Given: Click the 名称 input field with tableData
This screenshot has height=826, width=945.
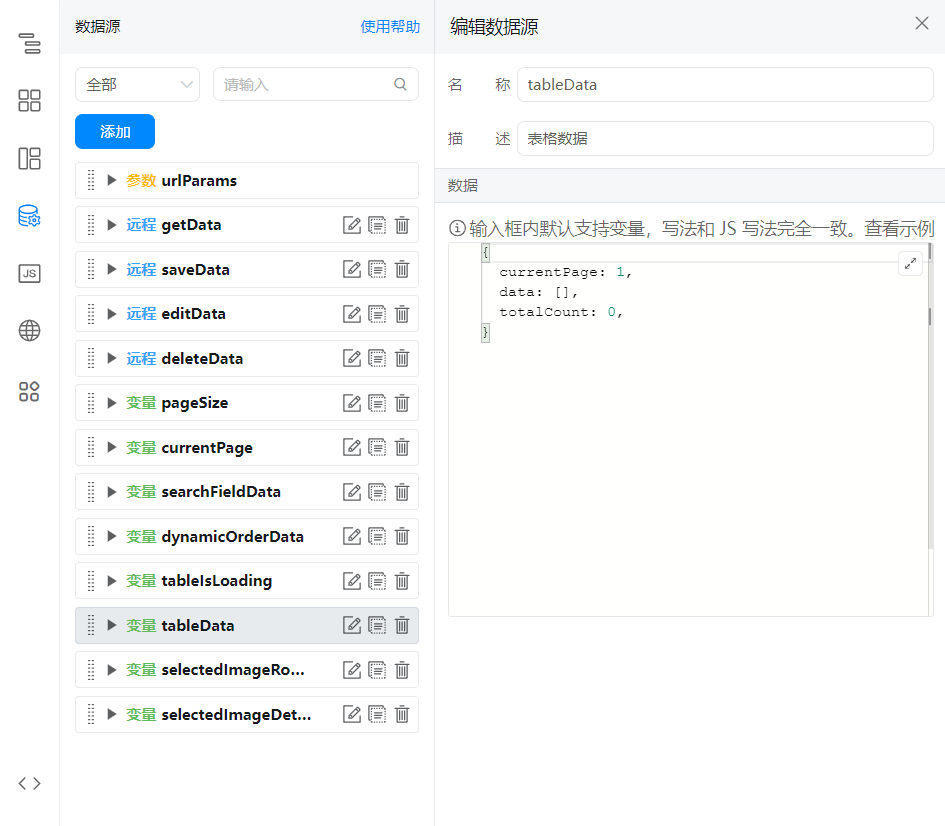Looking at the screenshot, I should (x=724, y=85).
